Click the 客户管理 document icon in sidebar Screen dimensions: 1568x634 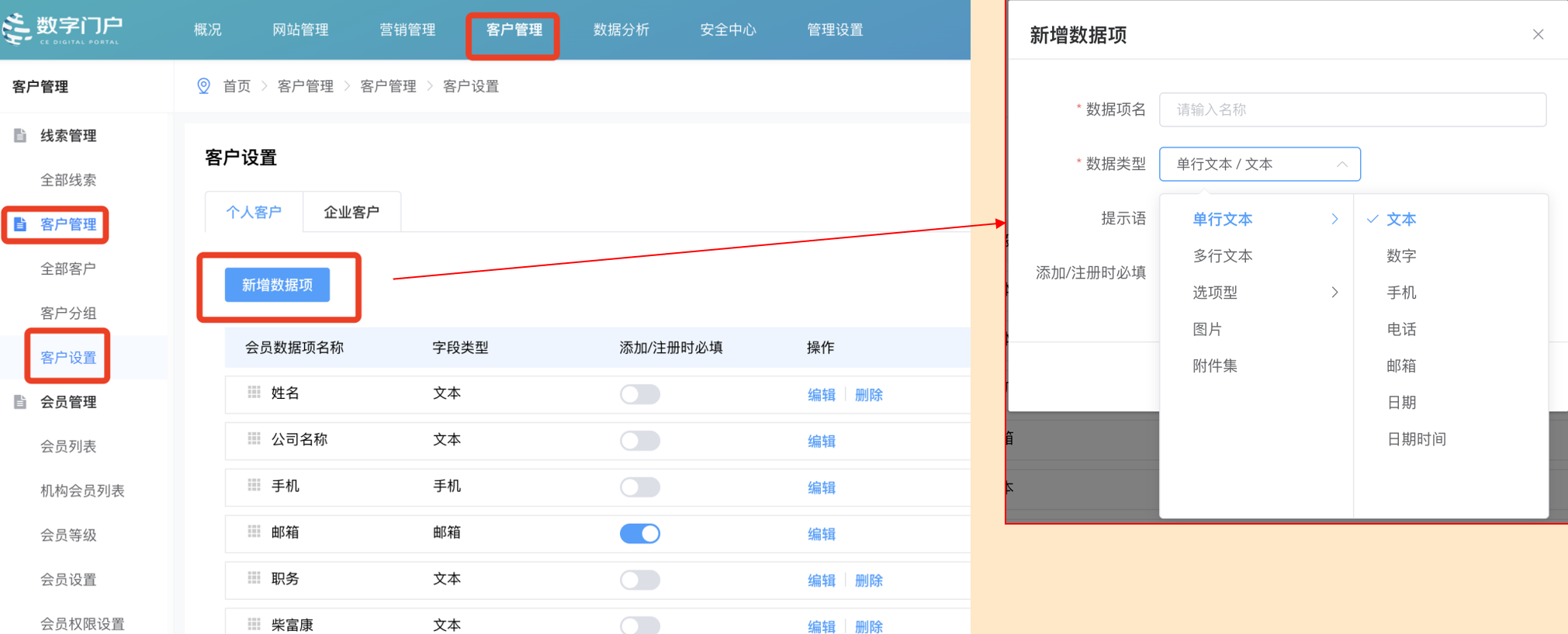(20, 224)
